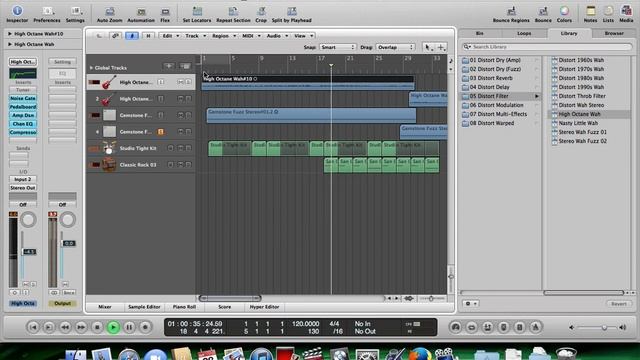640x360 pixels.
Task: Click the Revert button in Library
Action: [x=618, y=304]
